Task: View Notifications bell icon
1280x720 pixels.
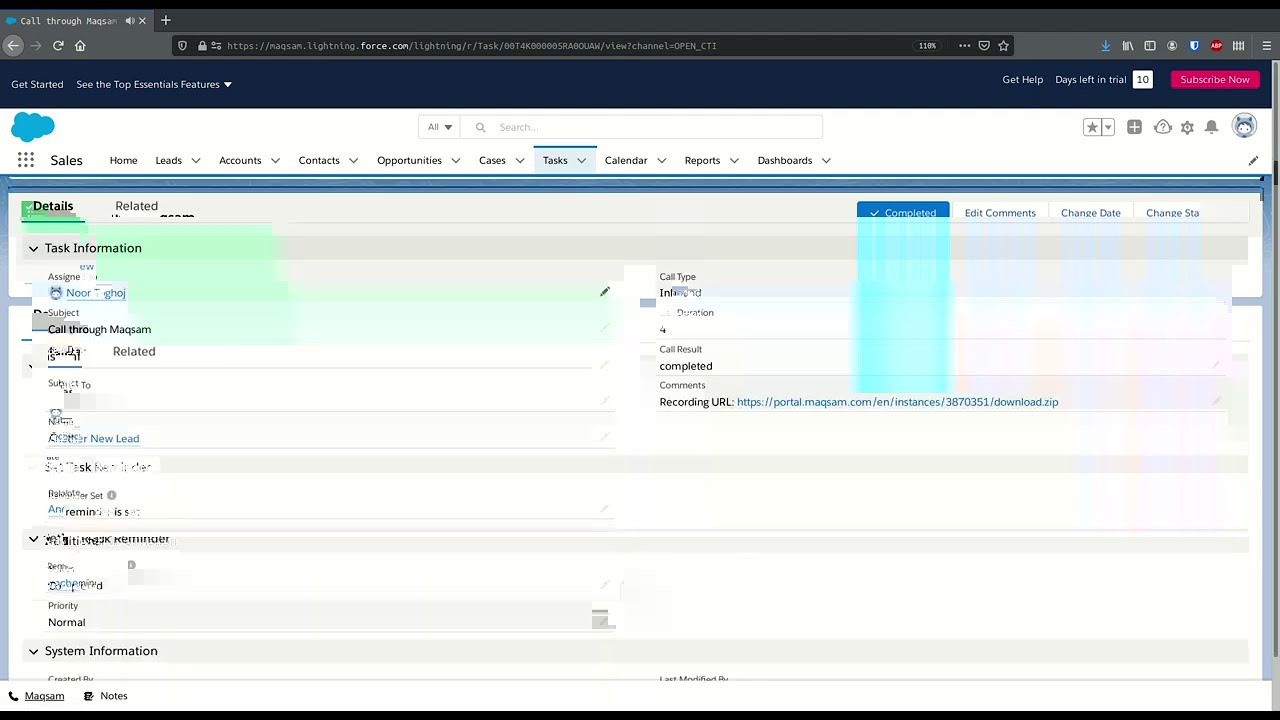Action: click(x=1211, y=127)
